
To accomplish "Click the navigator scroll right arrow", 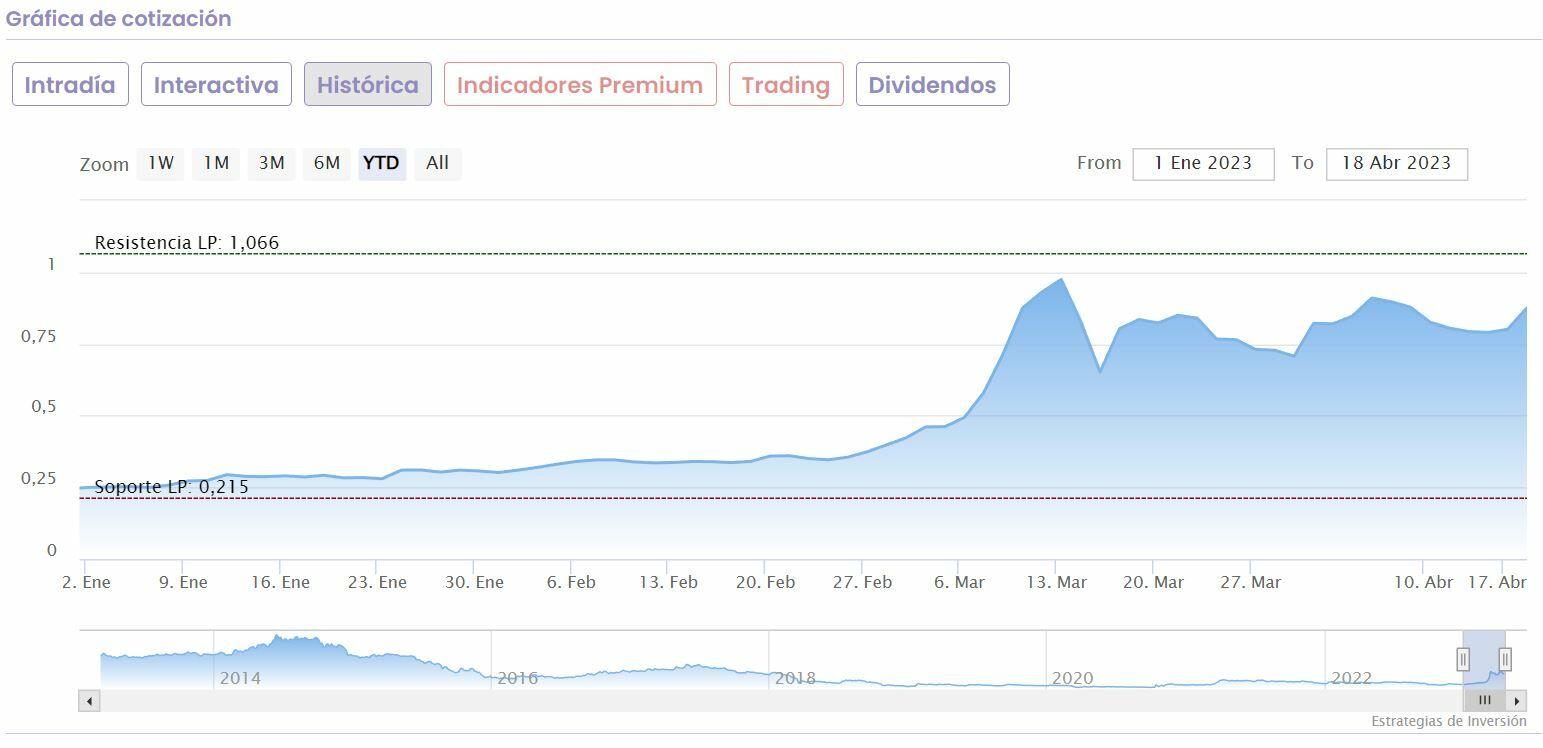I will pyautogui.click(x=1518, y=701).
